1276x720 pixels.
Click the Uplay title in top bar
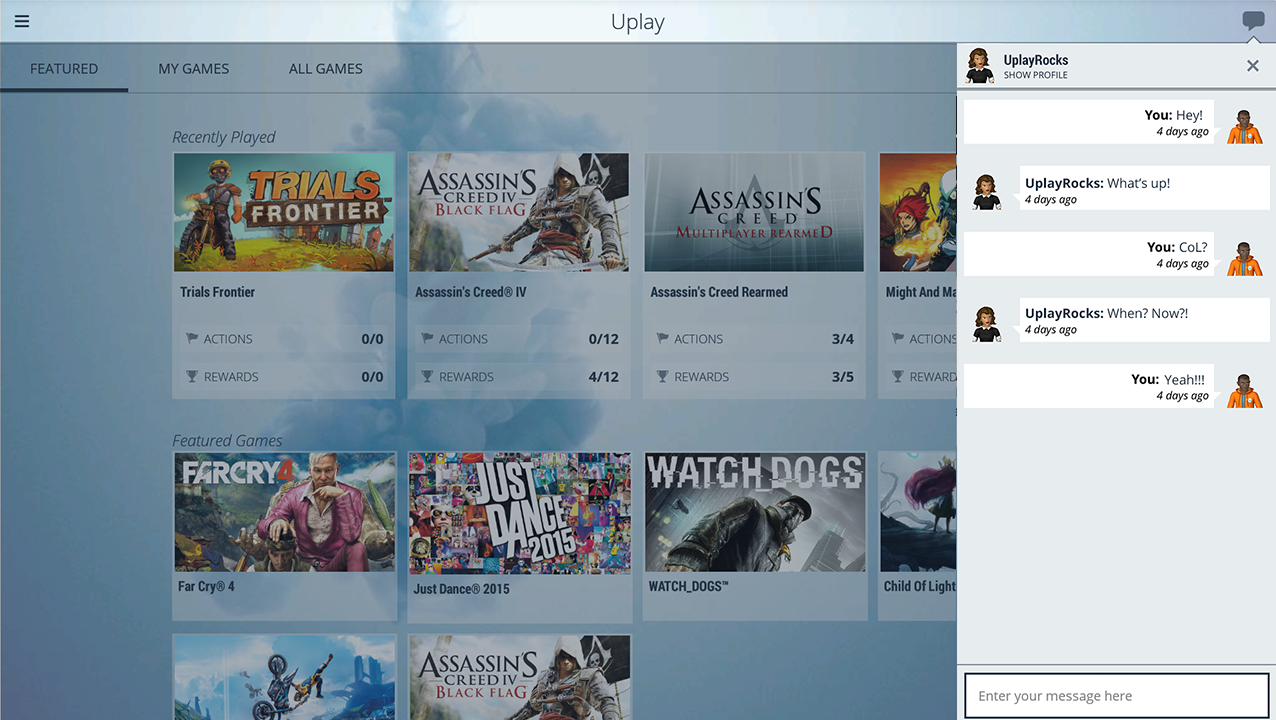638,22
